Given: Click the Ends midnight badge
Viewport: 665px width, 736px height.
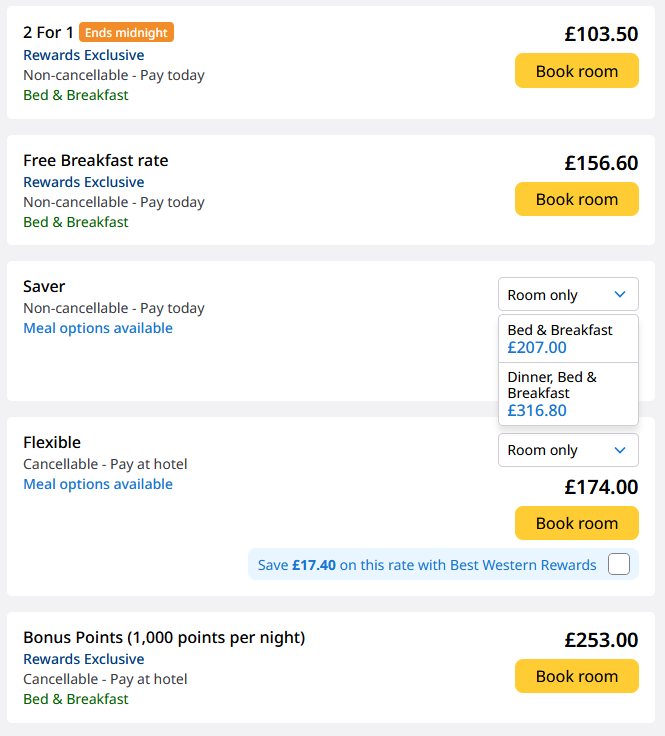Looking at the screenshot, I should (126, 33).
